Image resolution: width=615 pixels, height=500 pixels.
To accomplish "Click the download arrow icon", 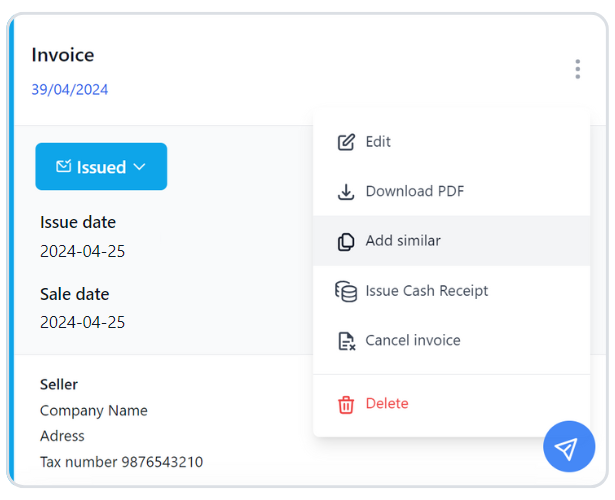I will [346, 192].
